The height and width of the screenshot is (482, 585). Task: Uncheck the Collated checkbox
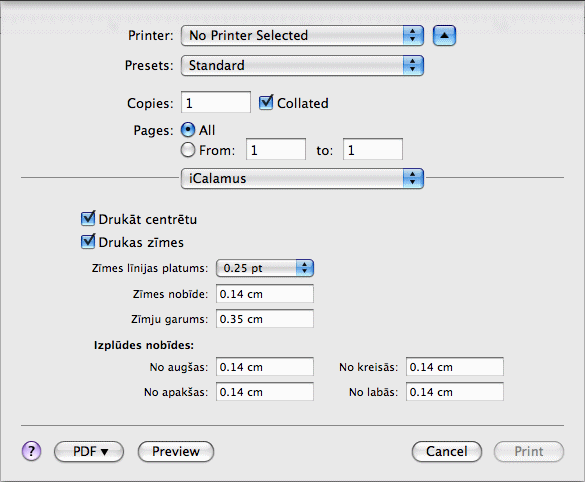coord(266,102)
